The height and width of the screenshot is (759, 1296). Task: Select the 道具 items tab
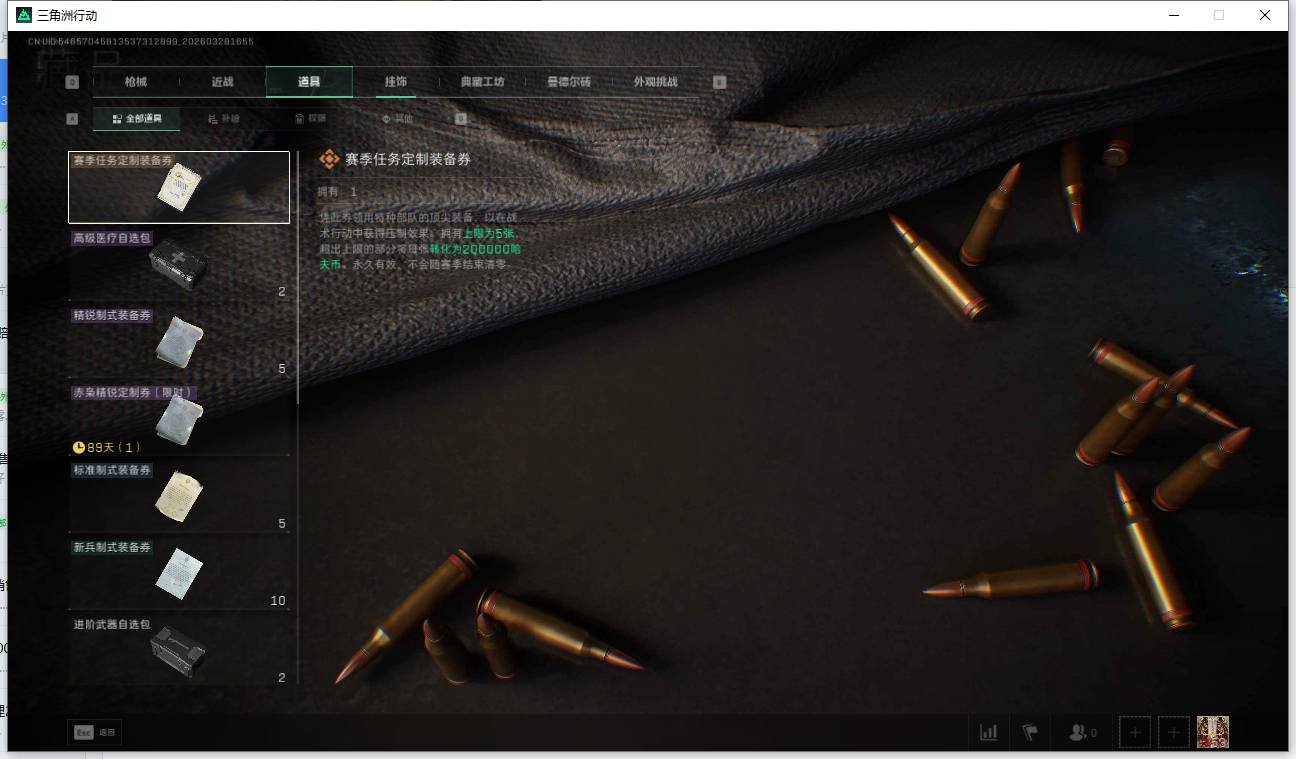pyautogui.click(x=309, y=82)
